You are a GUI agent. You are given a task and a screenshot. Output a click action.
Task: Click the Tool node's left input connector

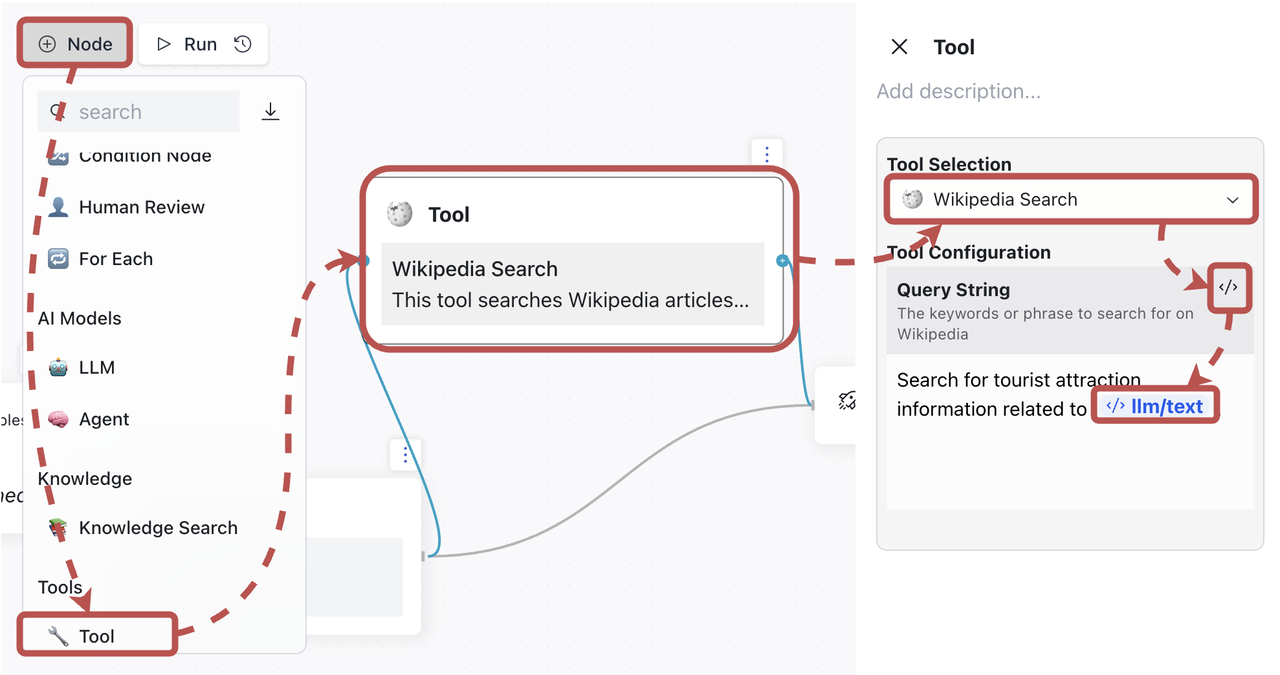tap(364, 261)
